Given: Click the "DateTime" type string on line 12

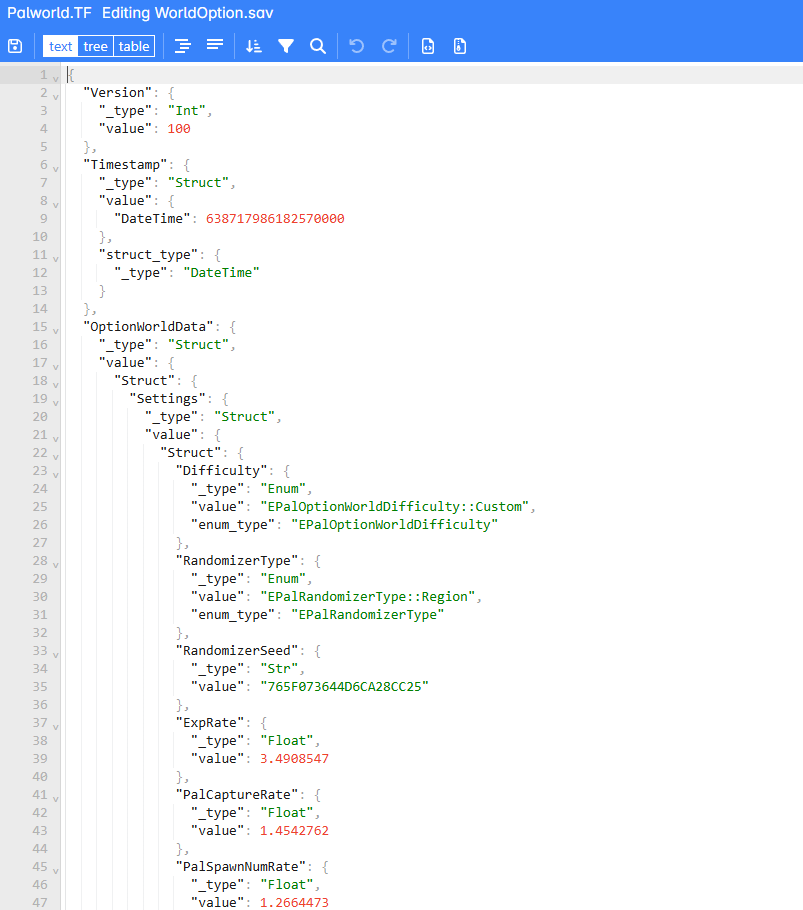Looking at the screenshot, I should [x=221, y=273].
